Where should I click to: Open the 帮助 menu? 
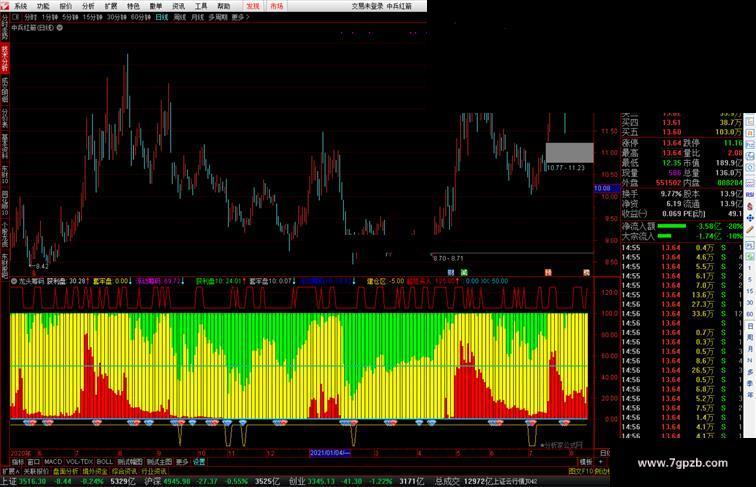pos(224,6)
